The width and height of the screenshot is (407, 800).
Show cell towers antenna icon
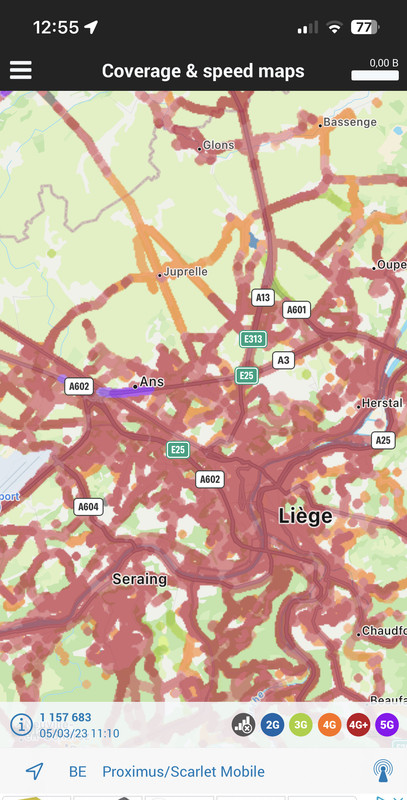[383, 771]
